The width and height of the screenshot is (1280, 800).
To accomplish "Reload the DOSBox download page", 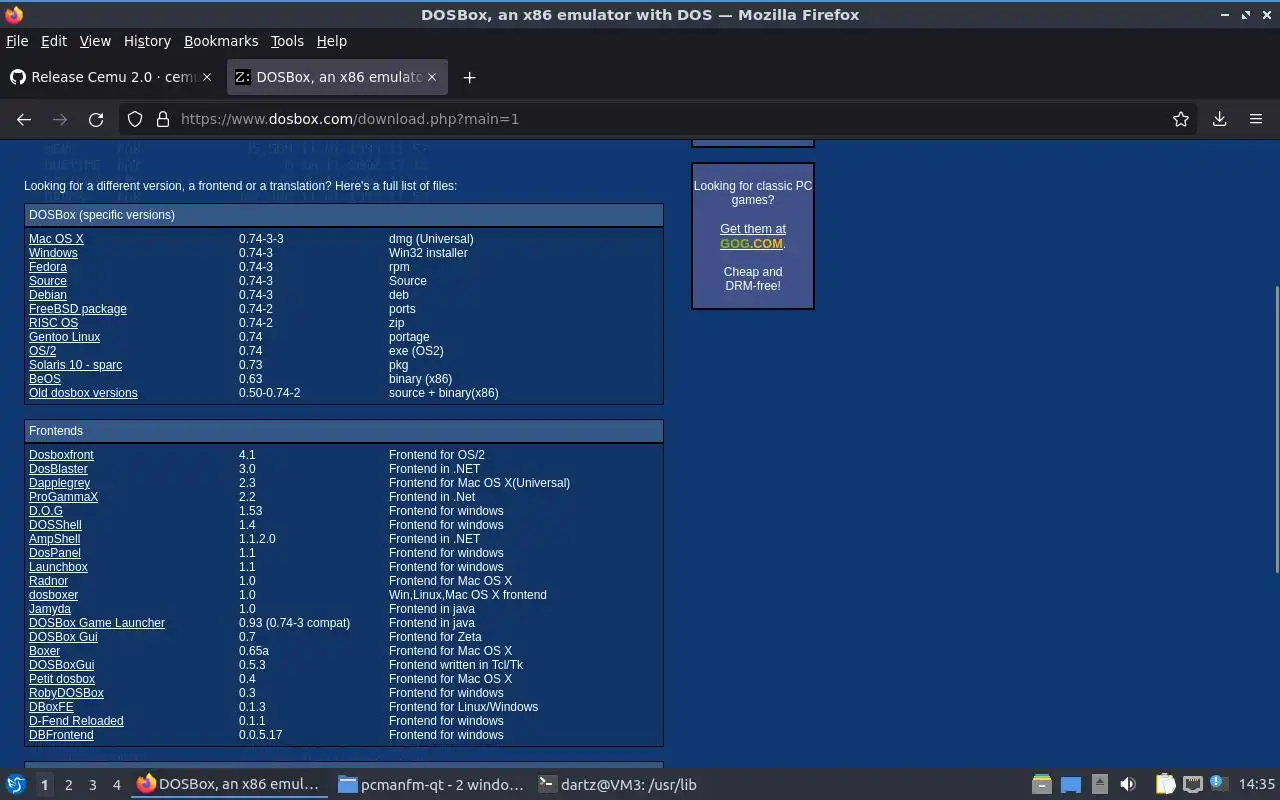I will pyautogui.click(x=96, y=119).
